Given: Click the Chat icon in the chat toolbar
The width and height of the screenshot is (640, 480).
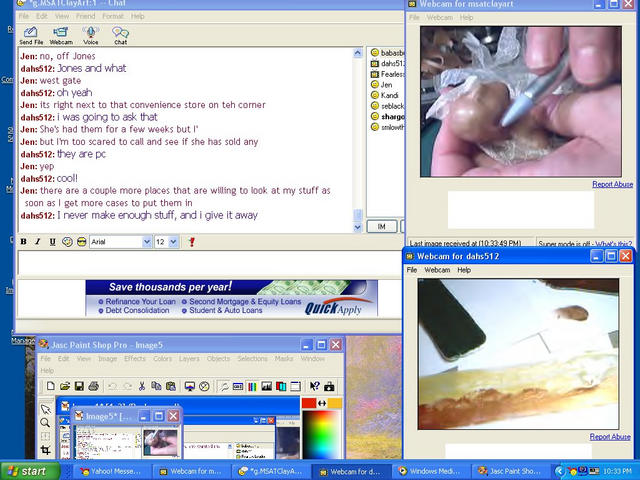Looking at the screenshot, I should tap(120, 35).
